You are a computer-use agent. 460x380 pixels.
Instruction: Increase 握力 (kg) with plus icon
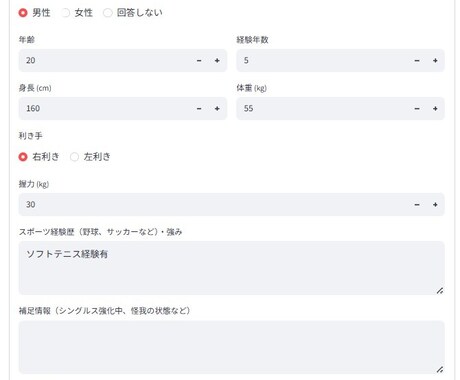(435, 205)
